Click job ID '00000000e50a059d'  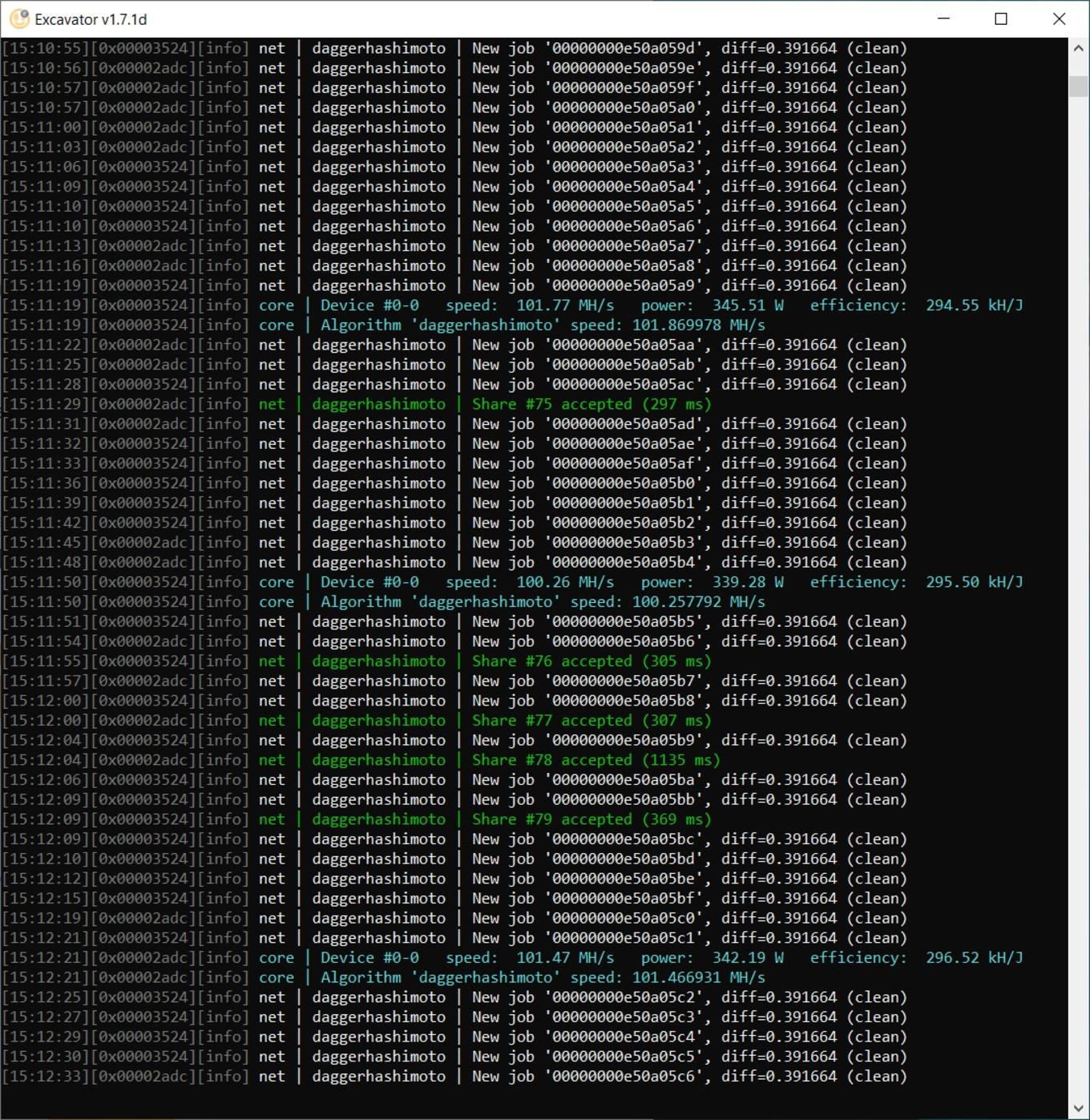pyautogui.click(x=623, y=48)
